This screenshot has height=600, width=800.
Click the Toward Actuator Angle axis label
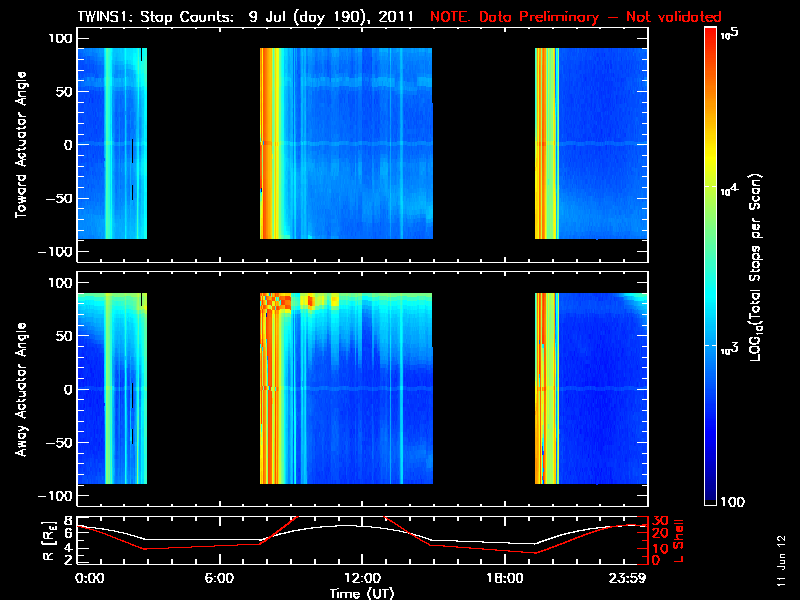21,145
